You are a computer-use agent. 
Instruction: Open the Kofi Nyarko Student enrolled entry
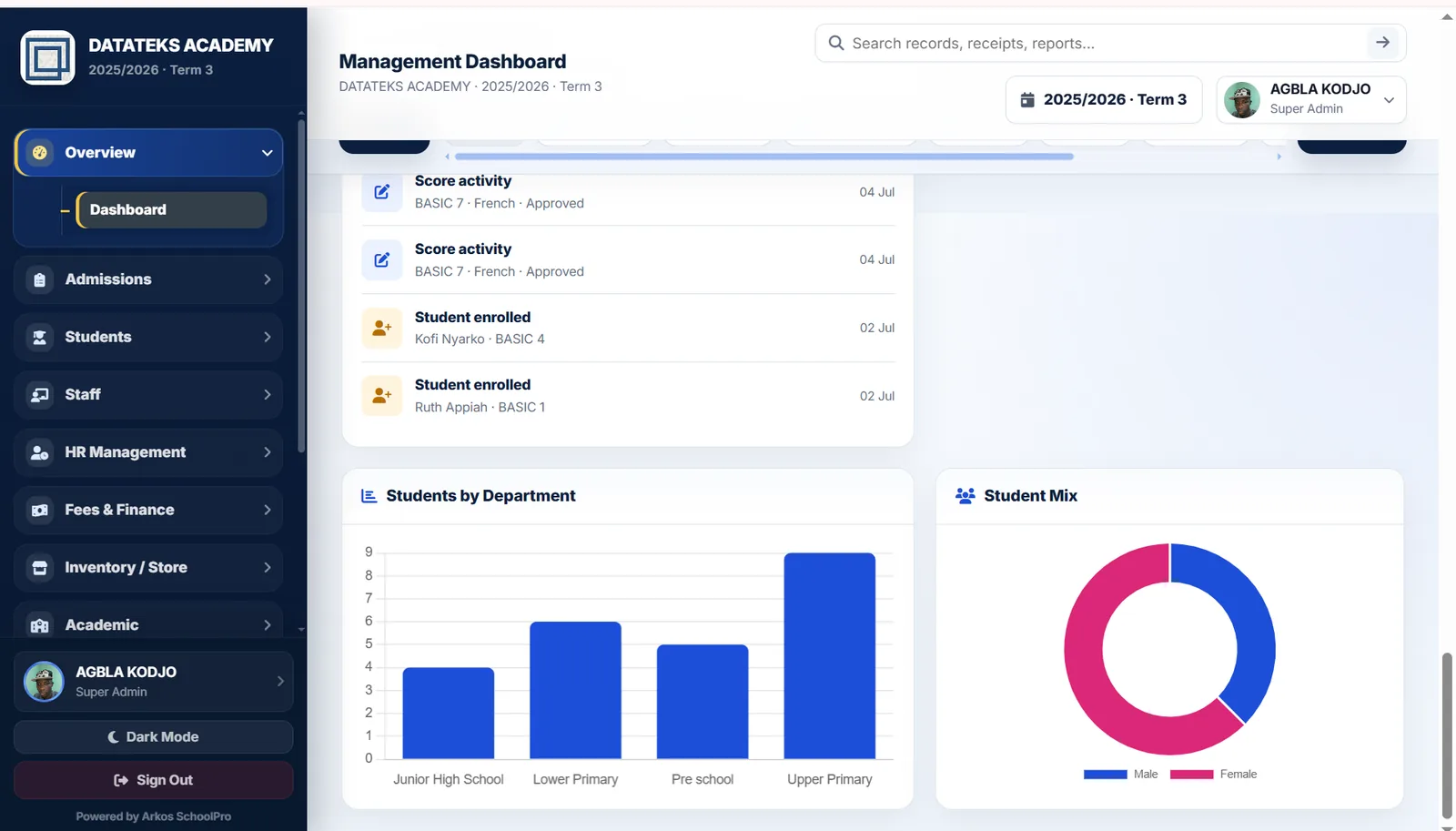[628, 328]
